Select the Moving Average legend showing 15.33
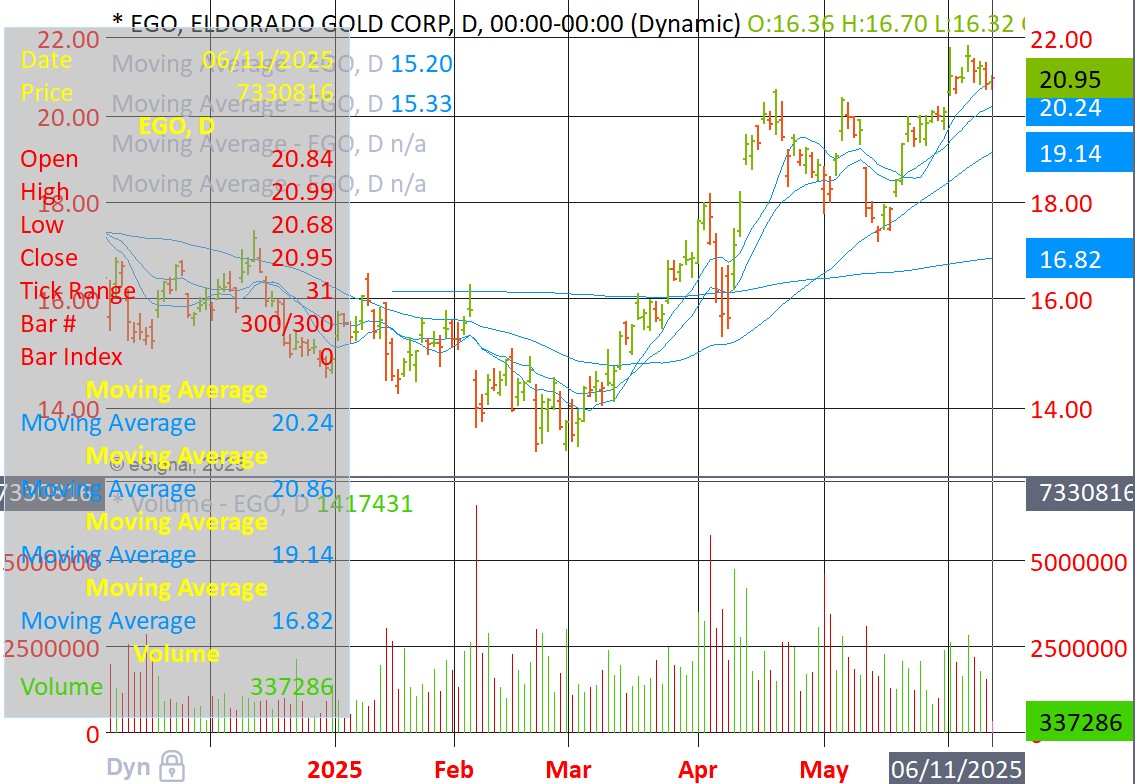Image resolution: width=1135 pixels, height=784 pixels. coord(282,104)
